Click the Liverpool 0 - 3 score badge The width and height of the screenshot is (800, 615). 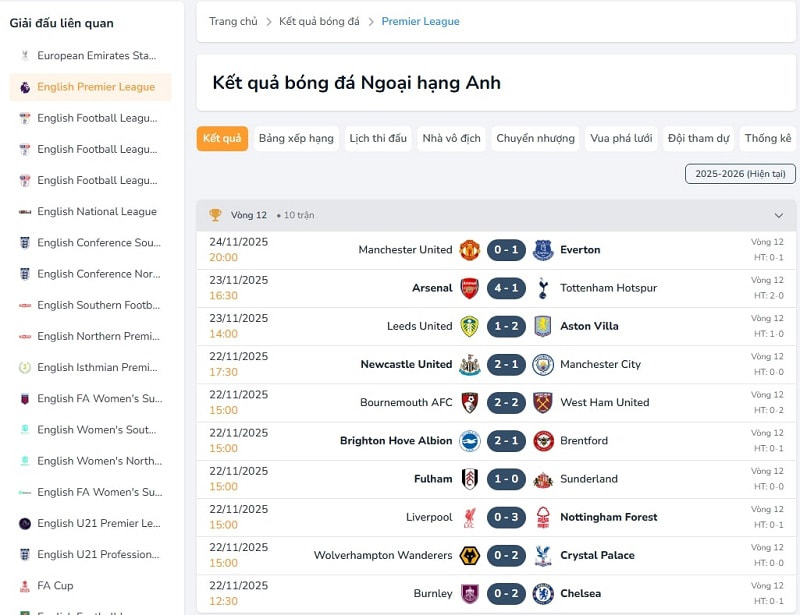coord(506,517)
